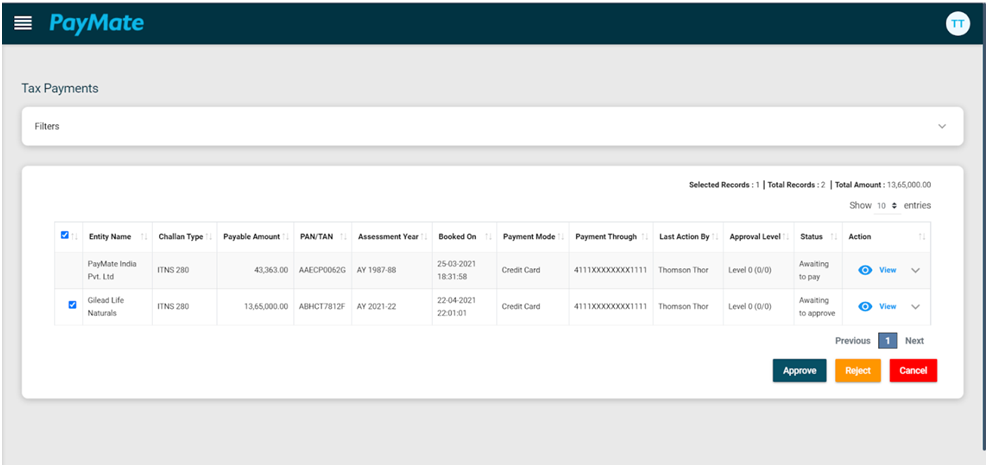988x467 pixels.
Task: Click the Filters panel header
Action: [x=492, y=126]
